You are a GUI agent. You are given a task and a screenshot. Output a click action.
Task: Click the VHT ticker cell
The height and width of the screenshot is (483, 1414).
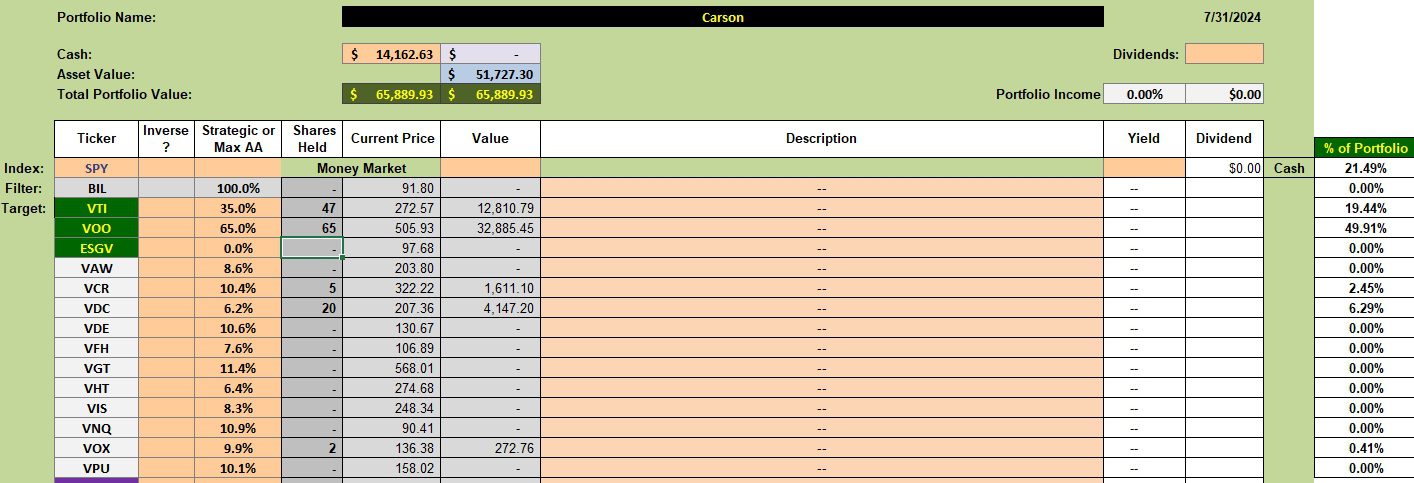(97, 388)
